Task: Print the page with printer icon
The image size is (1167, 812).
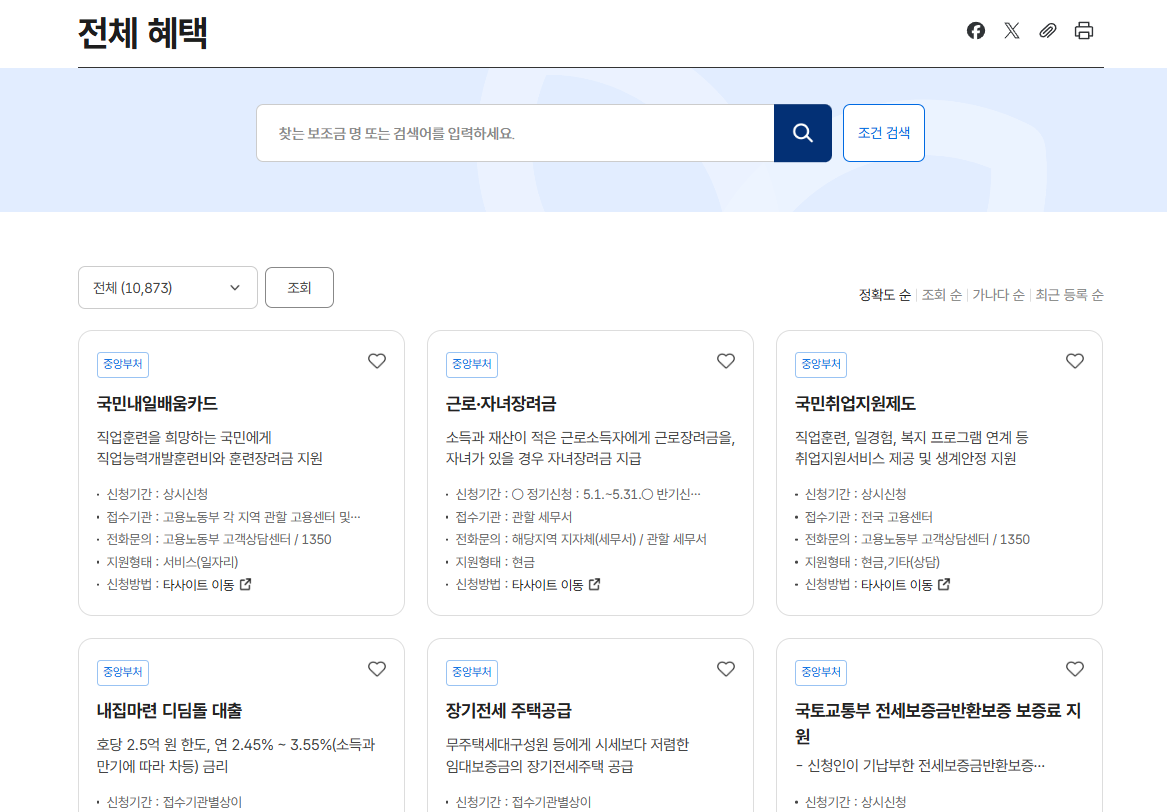Action: coord(1084,31)
